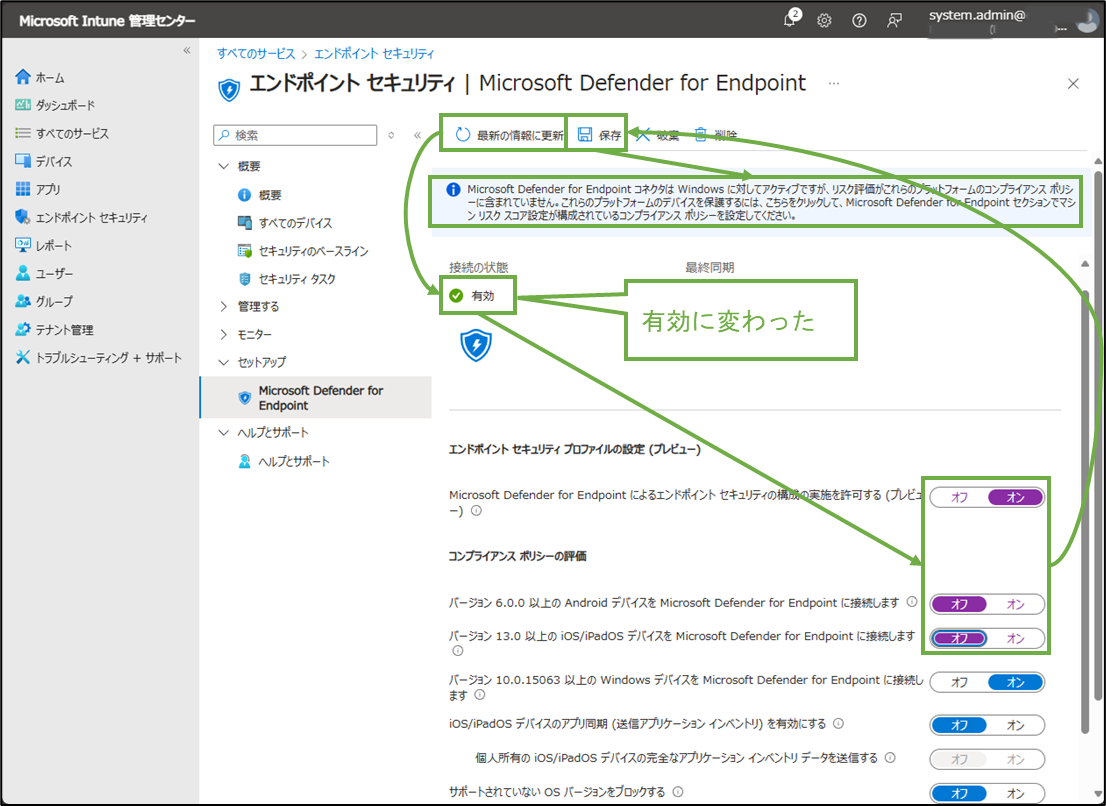The height and width of the screenshot is (806, 1106).
Task: Click info icon beside iOS app sync setting
Action: (839, 723)
